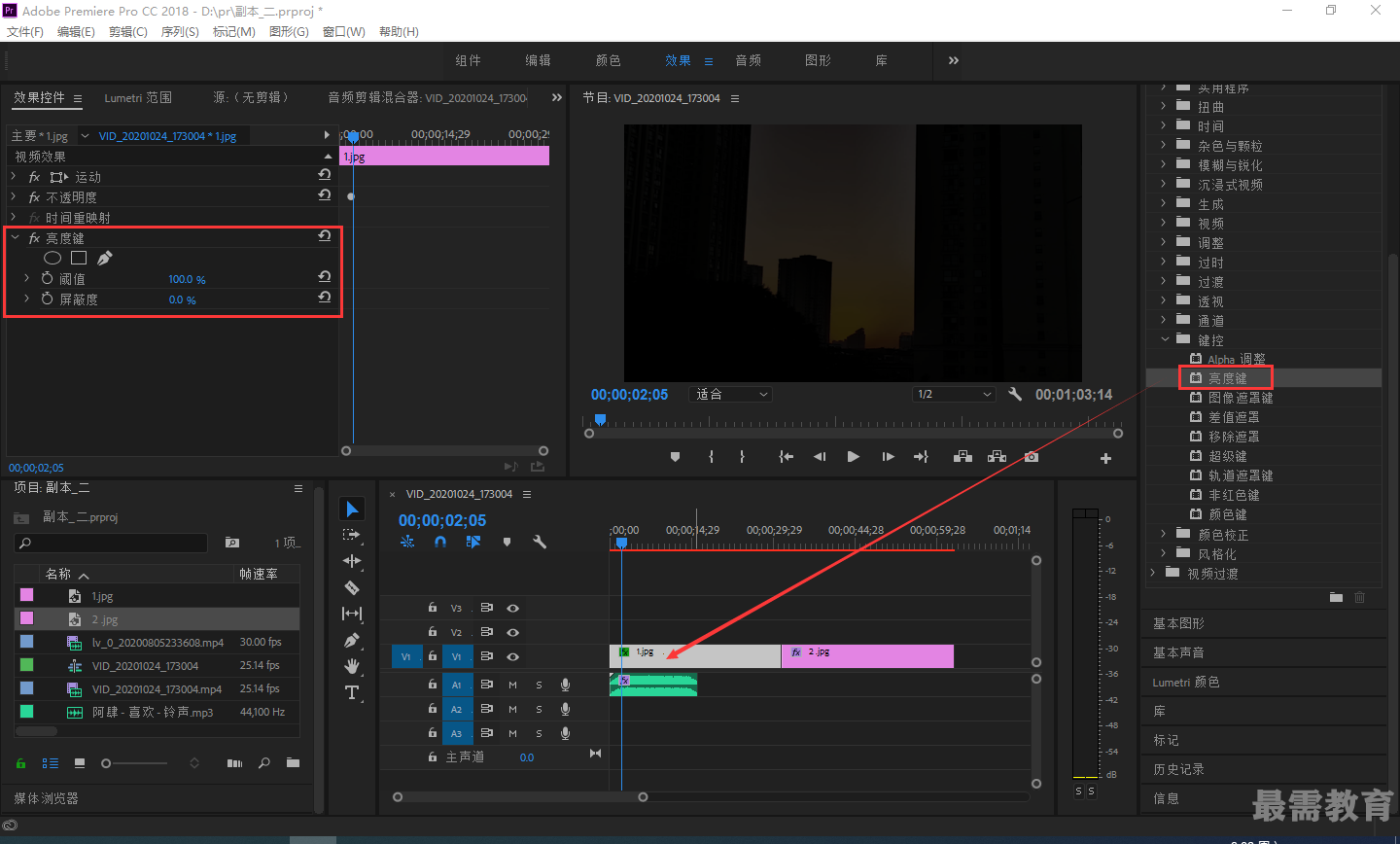Expand the 视频过渡 folder
This screenshot has width=1400, height=844.
tap(1152, 573)
